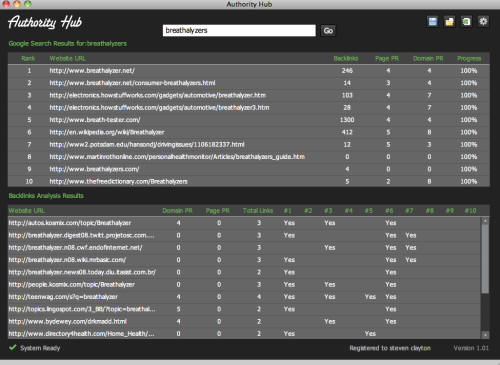The width and height of the screenshot is (500, 365).
Task: Sort search results by the Backlinks column header
Action: click(x=346, y=58)
